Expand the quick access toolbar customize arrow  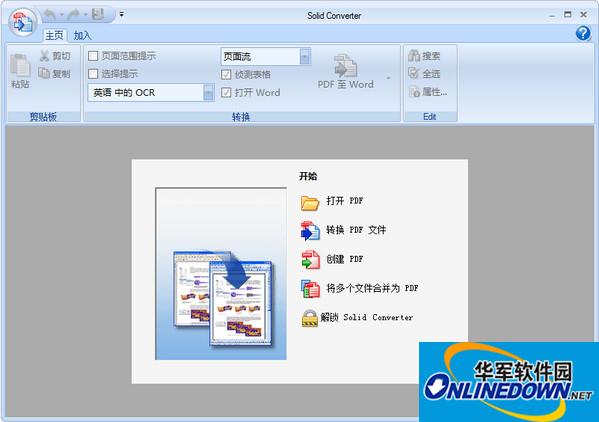pos(121,15)
